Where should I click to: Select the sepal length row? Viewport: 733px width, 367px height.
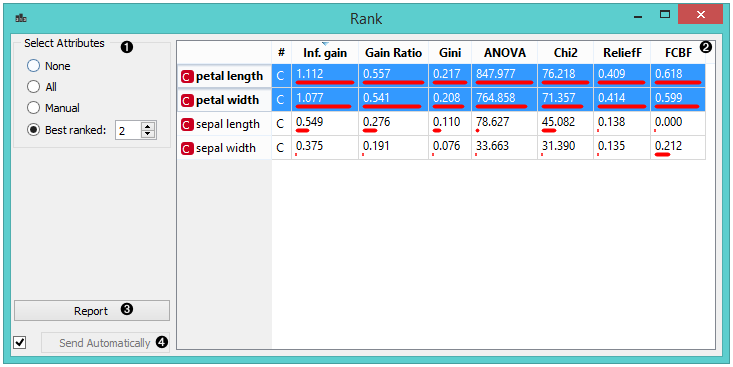(x=441, y=124)
